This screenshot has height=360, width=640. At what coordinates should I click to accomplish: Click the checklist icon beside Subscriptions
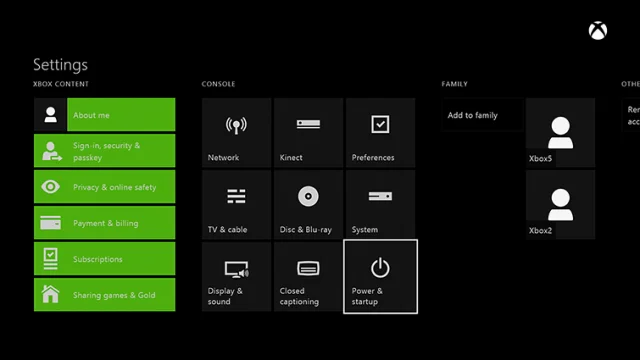[51, 259]
